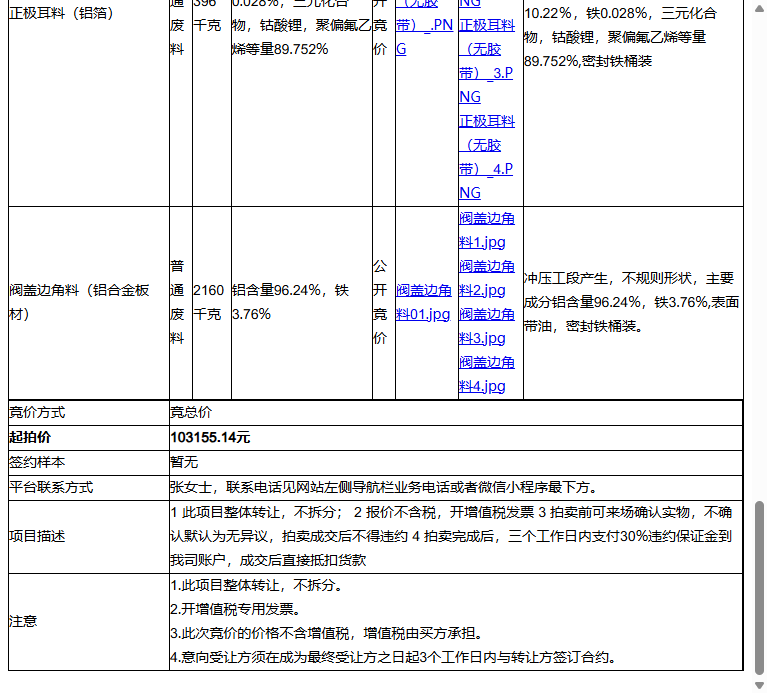Click the 签约样本 row label
Image resolution: width=767 pixels, height=693 pixels.
coord(37,463)
